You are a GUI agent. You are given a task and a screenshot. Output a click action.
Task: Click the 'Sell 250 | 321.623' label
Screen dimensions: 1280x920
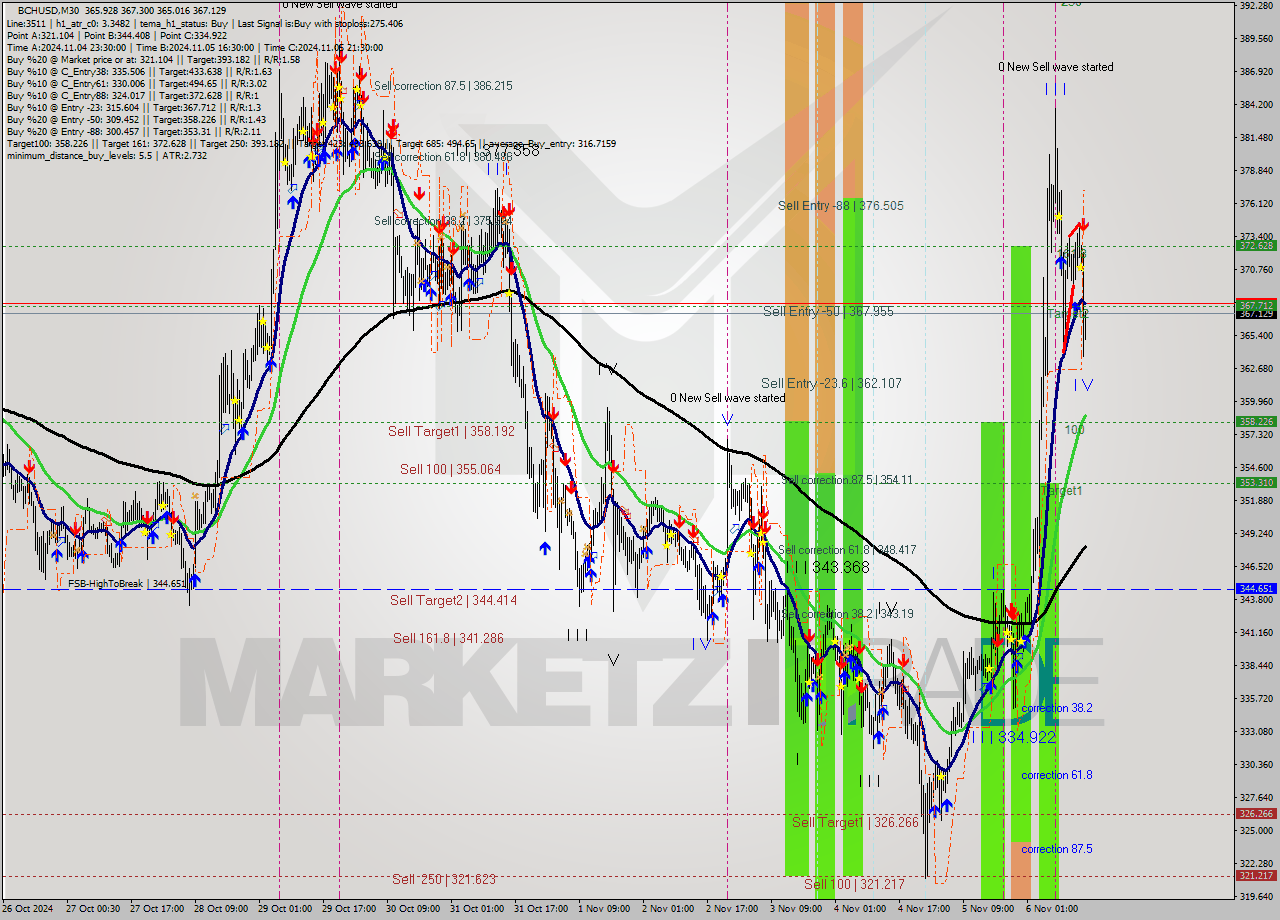click(x=444, y=879)
